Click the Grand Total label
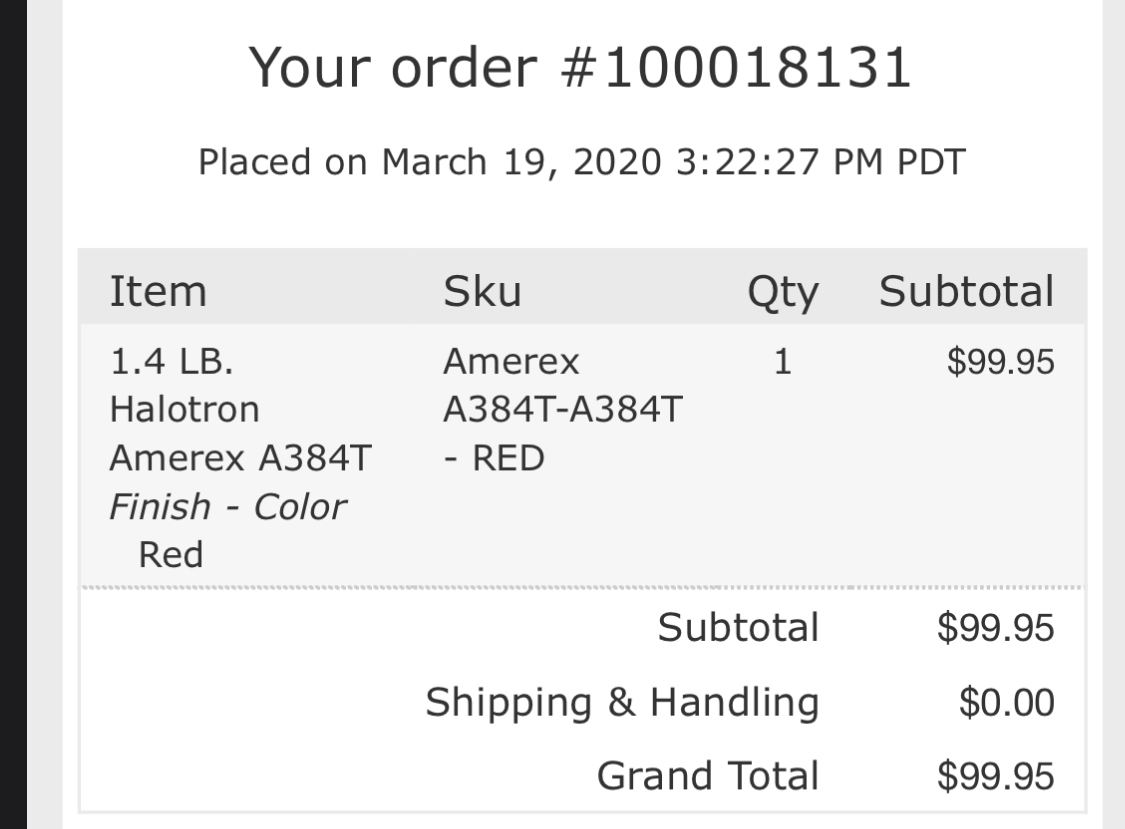 point(708,776)
